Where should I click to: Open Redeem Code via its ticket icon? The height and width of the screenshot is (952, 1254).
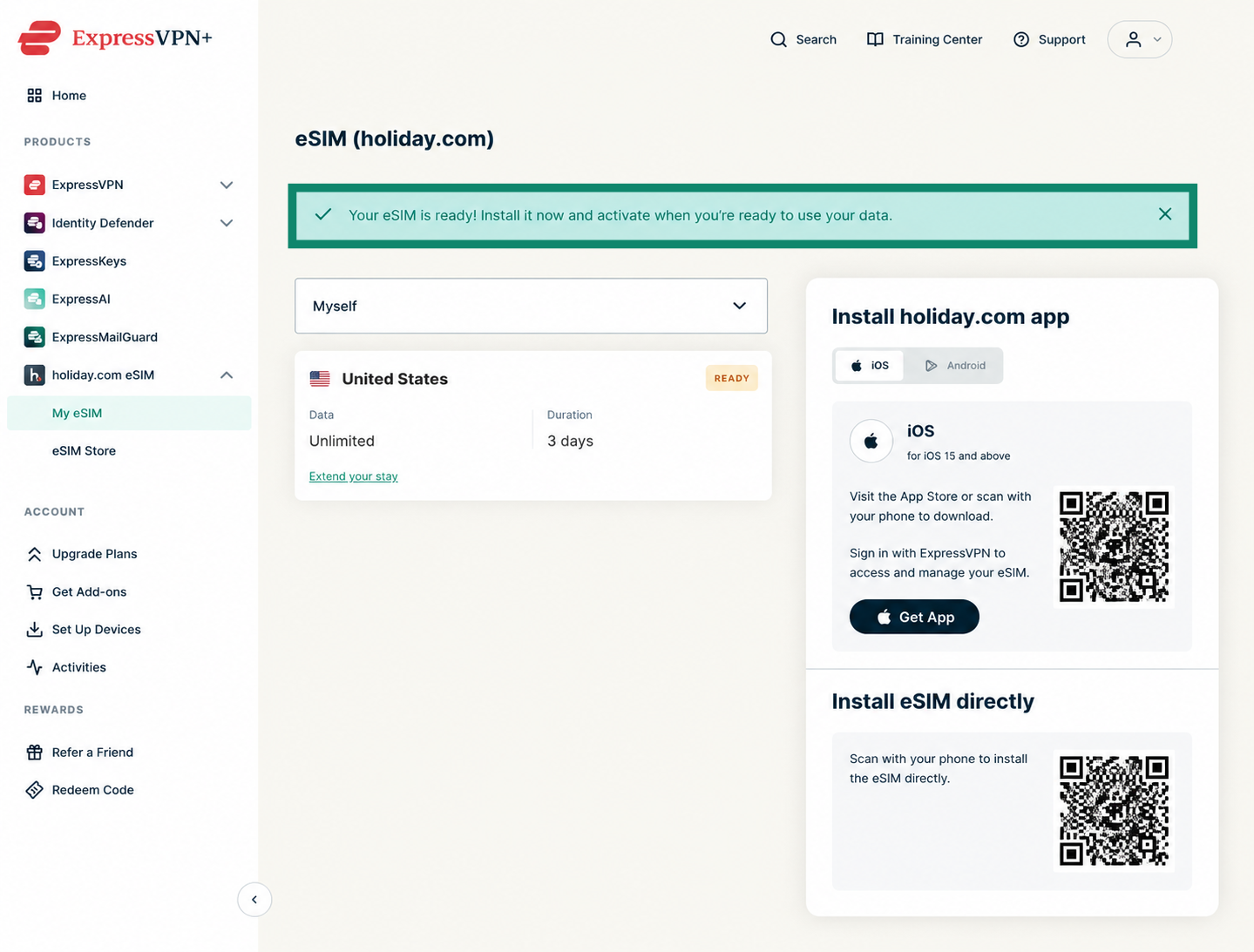coord(34,790)
